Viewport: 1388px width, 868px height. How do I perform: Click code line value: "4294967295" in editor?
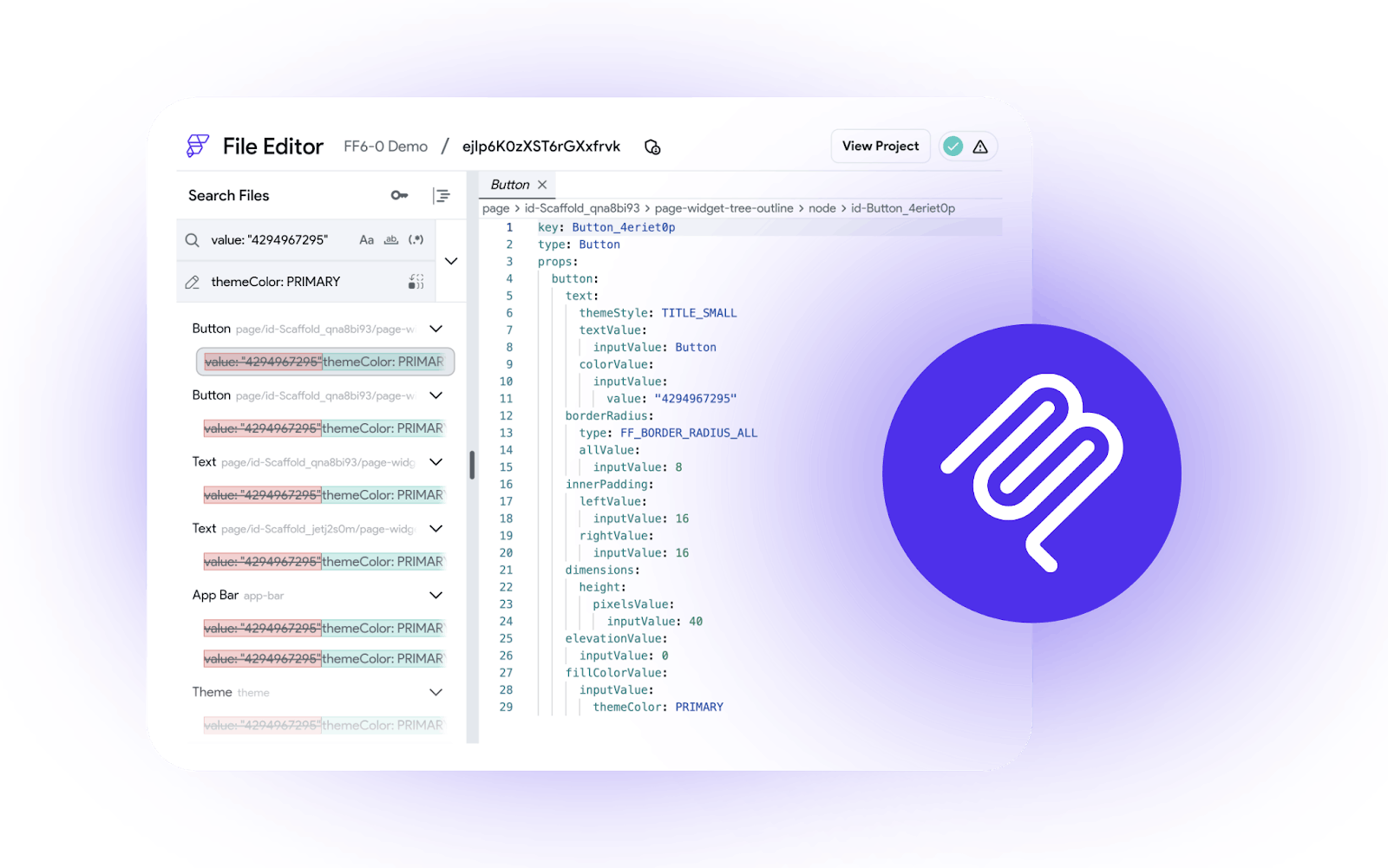[x=671, y=399]
